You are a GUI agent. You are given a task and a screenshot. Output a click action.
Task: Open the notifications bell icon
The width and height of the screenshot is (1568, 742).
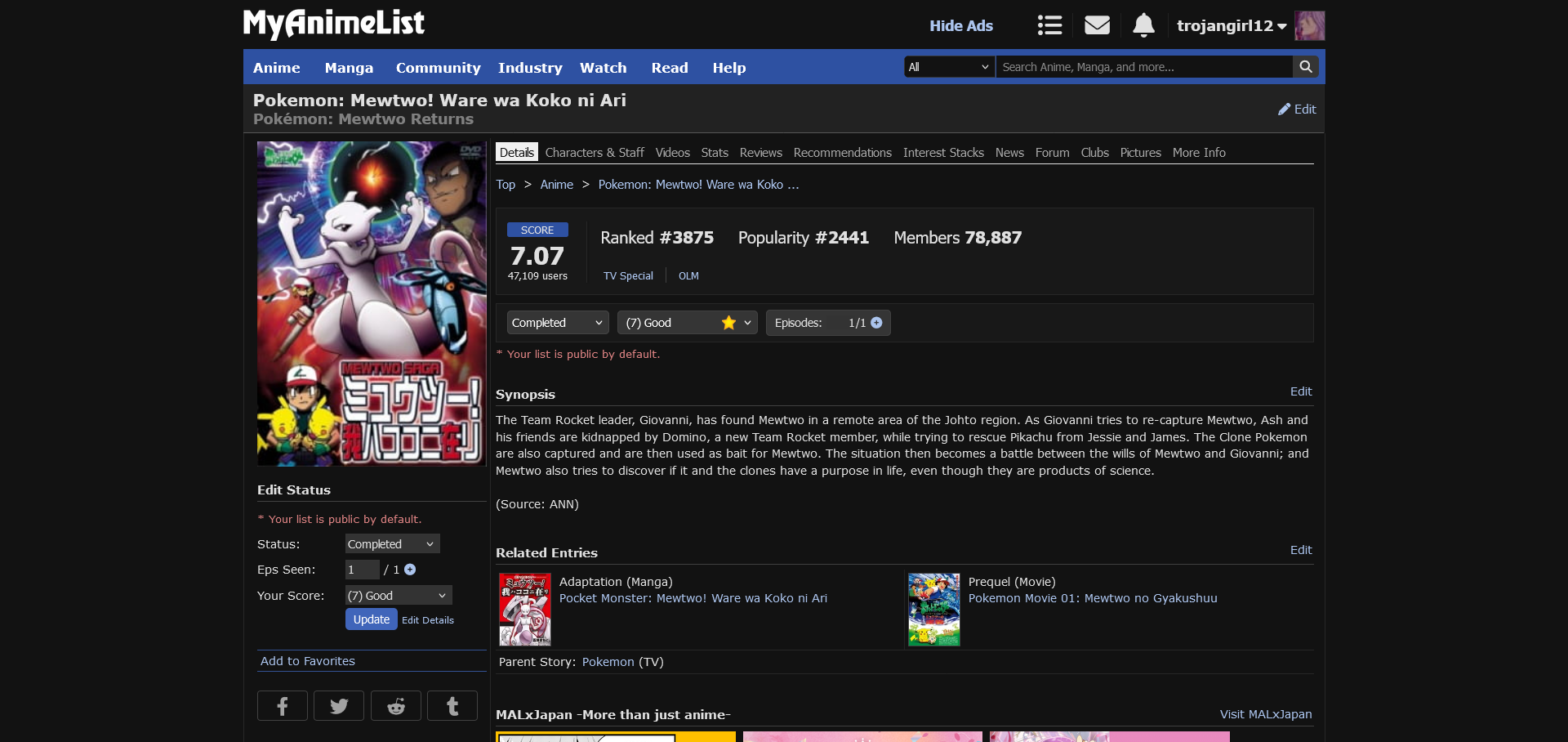[x=1144, y=25]
